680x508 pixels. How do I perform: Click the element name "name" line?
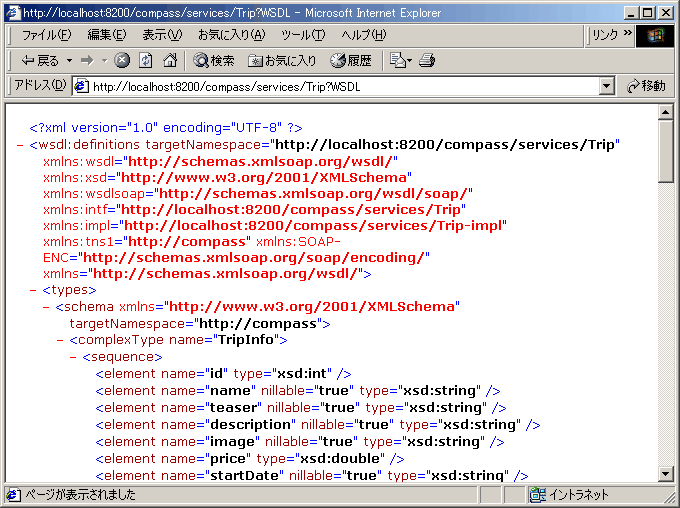click(298, 390)
